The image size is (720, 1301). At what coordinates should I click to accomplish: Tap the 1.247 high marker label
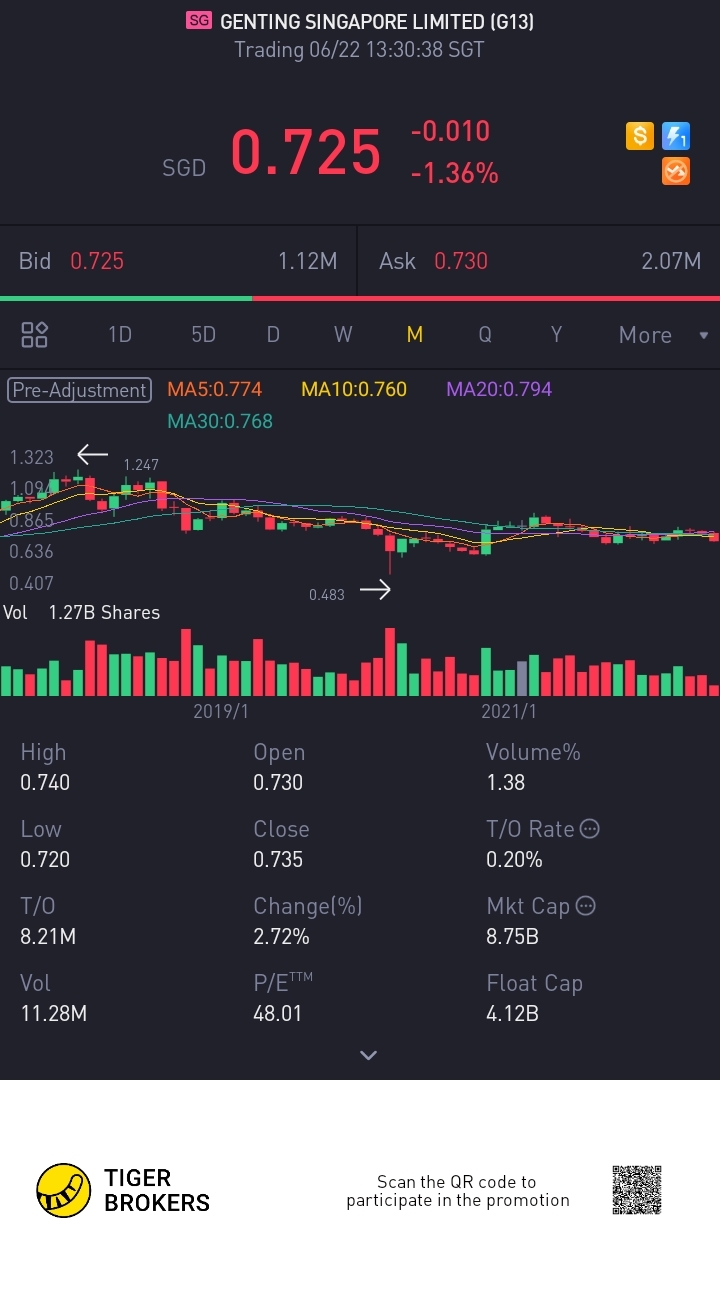141,465
